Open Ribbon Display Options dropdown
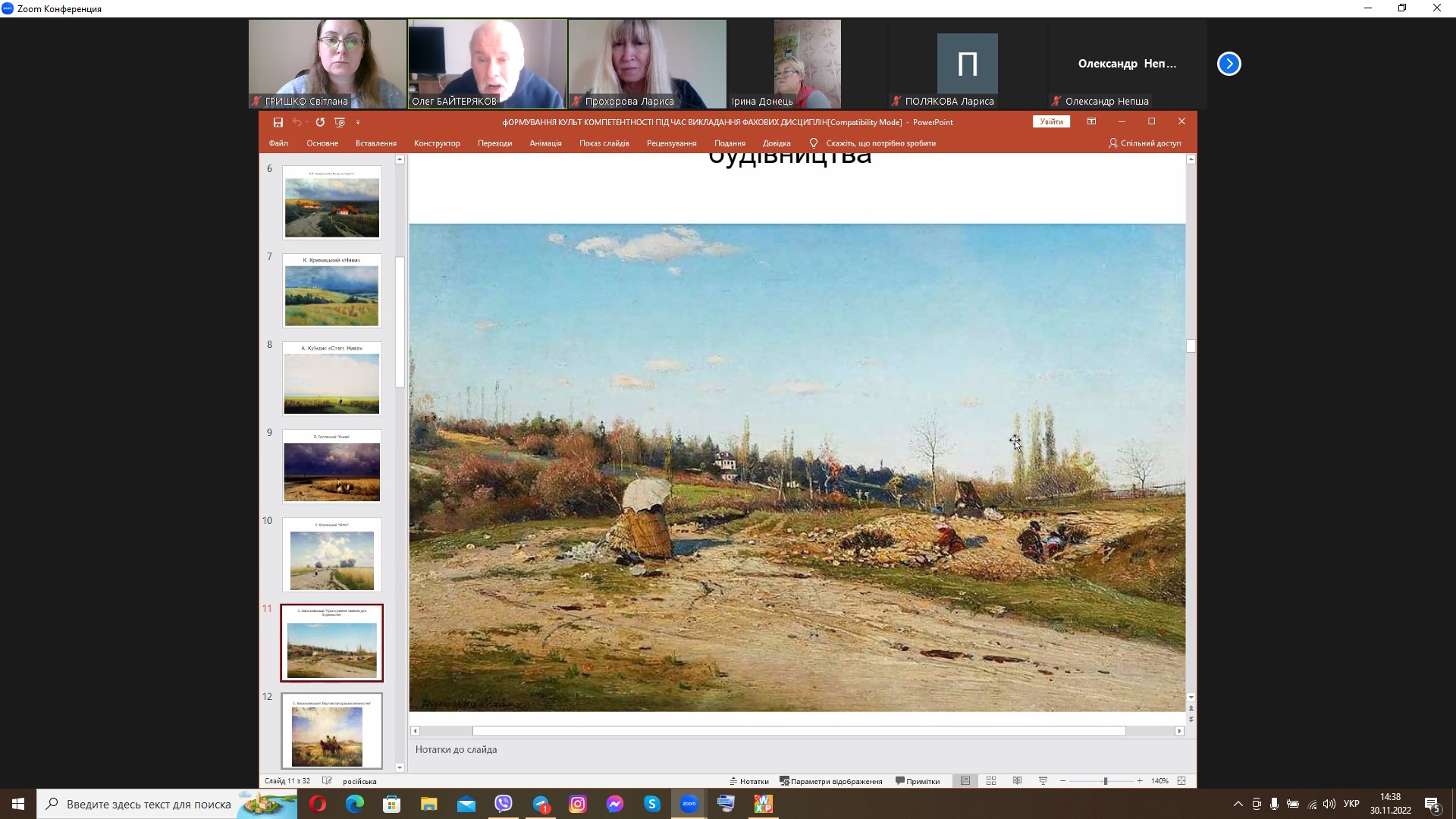This screenshot has height=819, width=1456. click(x=1091, y=121)
